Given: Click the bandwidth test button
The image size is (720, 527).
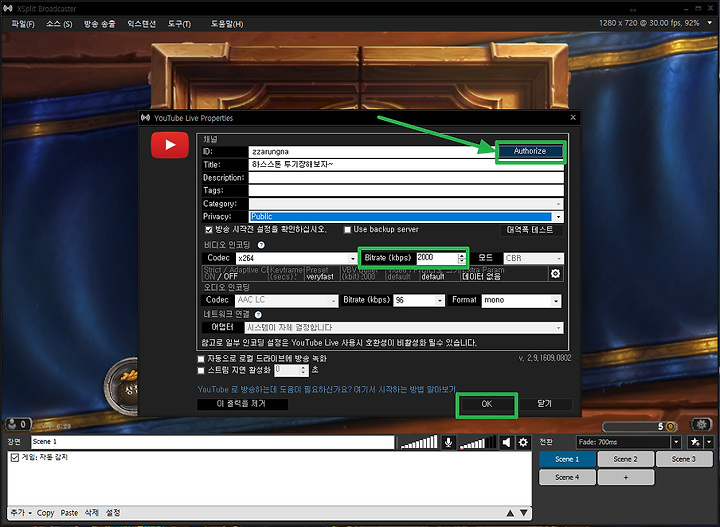Looking at the screenshot, I should [x=530, y=230].
